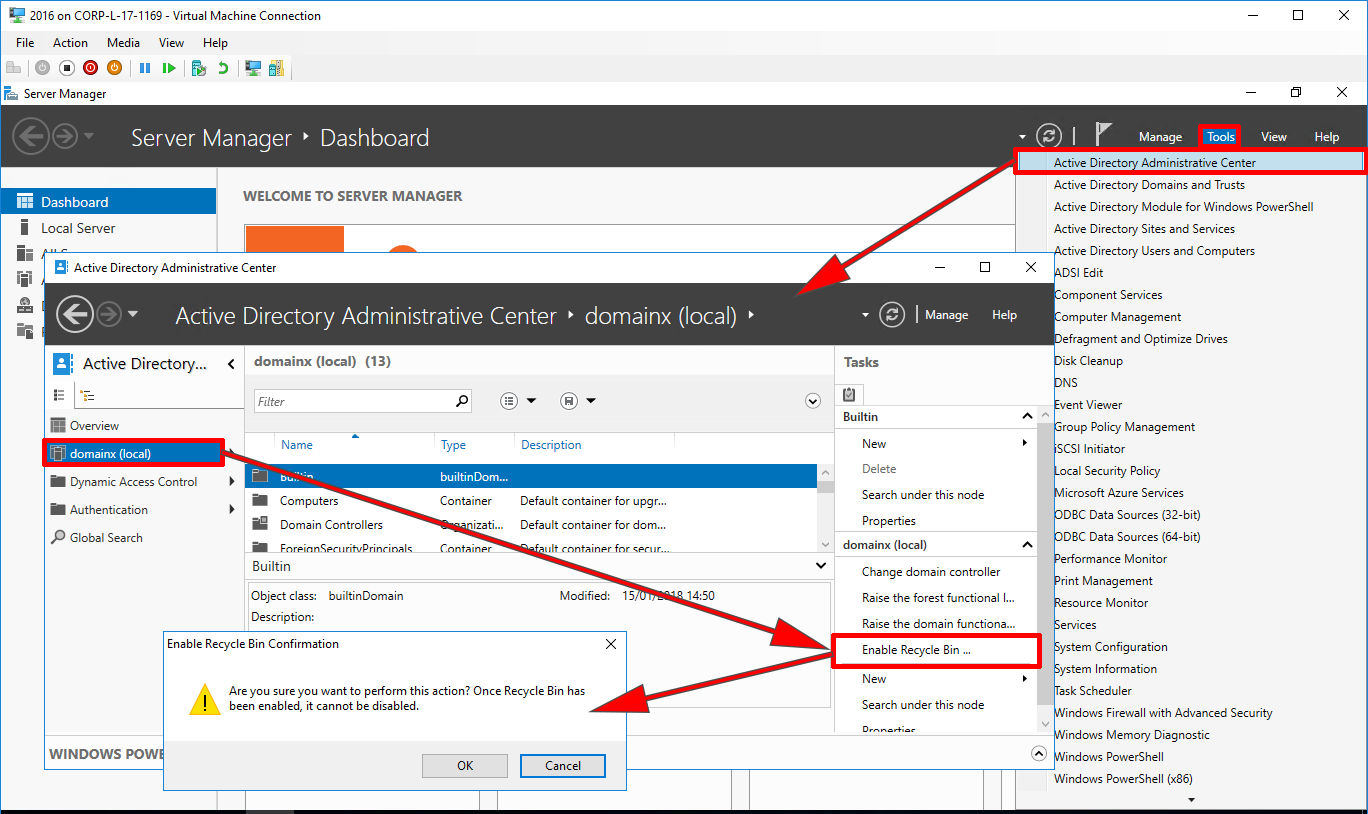
Task: Select Active Directory Administrative Center from Tools menu
Action: point(1155,161)
